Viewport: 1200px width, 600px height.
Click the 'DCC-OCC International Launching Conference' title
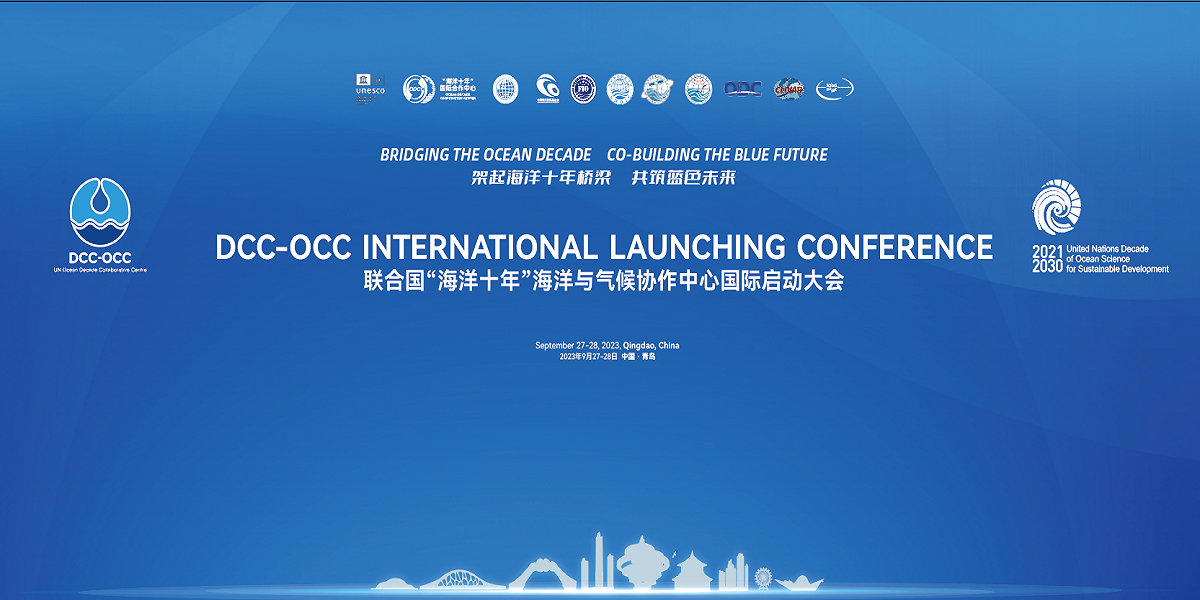pyautogui.click(x=604, y=247)
